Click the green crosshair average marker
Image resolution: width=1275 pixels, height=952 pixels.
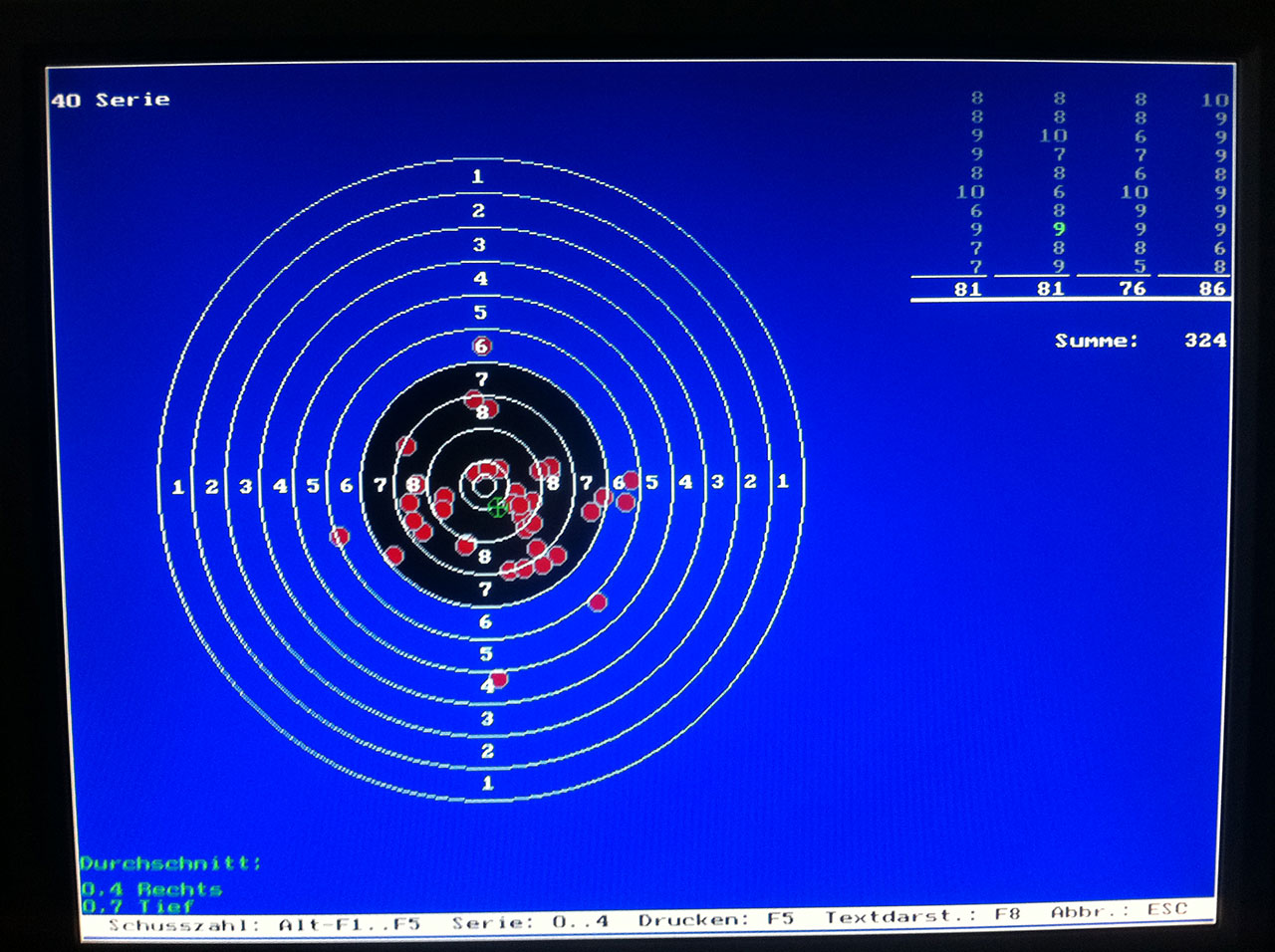tap(497, 508)
